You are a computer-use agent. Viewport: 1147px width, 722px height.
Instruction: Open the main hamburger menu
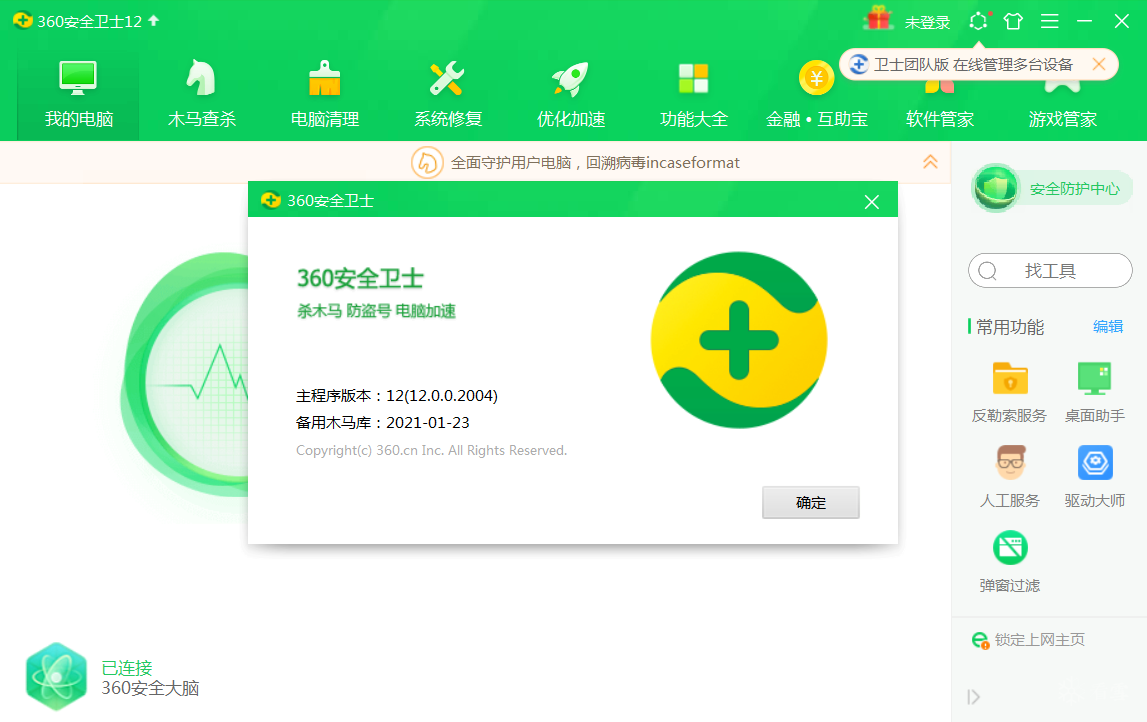coord(1050,21)
